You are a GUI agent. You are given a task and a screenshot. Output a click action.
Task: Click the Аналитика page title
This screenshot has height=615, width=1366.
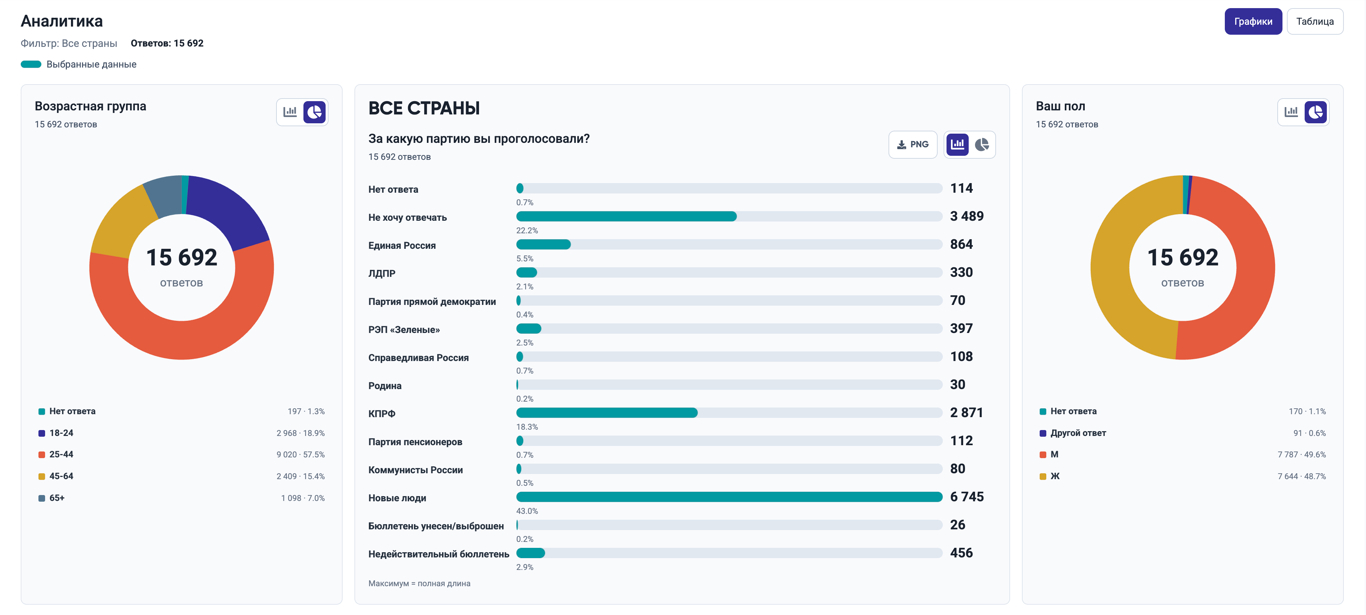coord(62,21)
